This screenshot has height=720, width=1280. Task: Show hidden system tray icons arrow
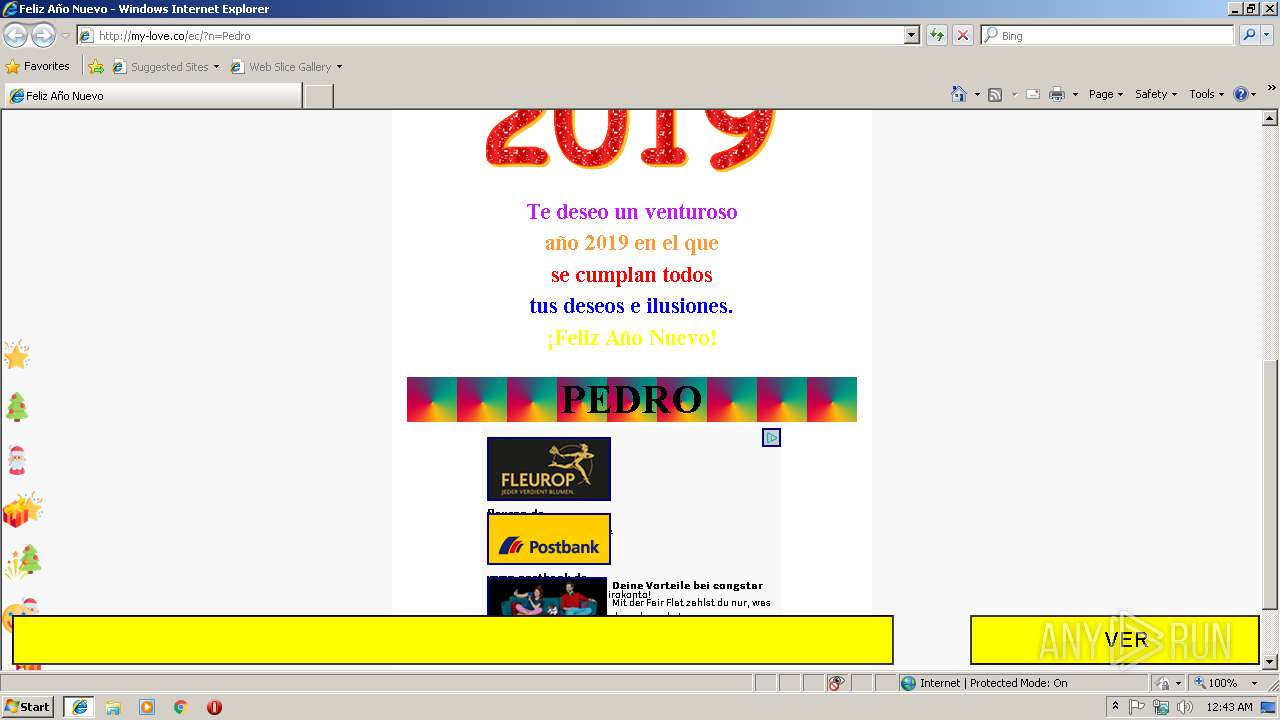click(x=1115, y=707)
